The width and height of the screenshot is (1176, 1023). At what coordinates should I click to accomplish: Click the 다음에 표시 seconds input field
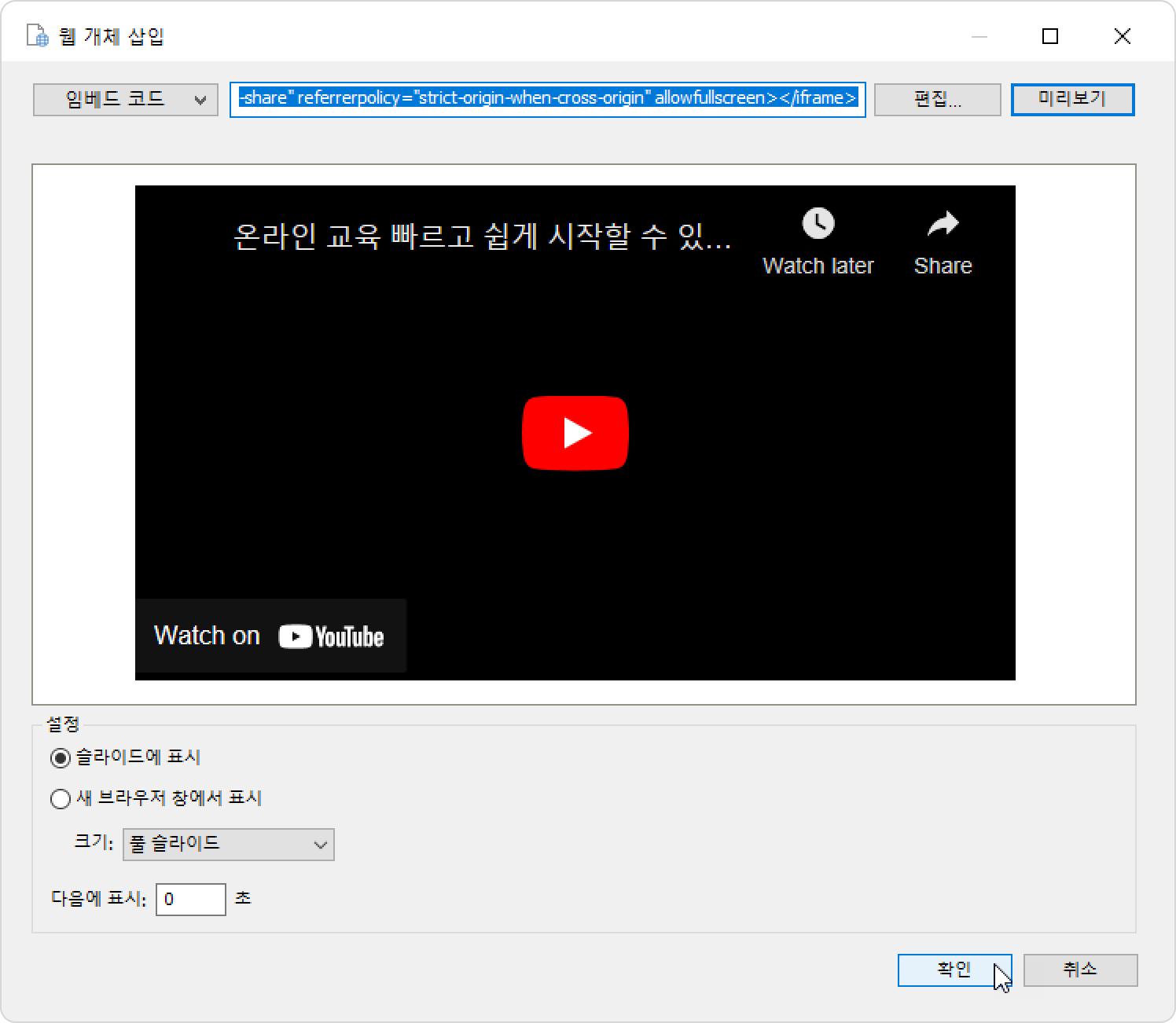tap(191, 900)
